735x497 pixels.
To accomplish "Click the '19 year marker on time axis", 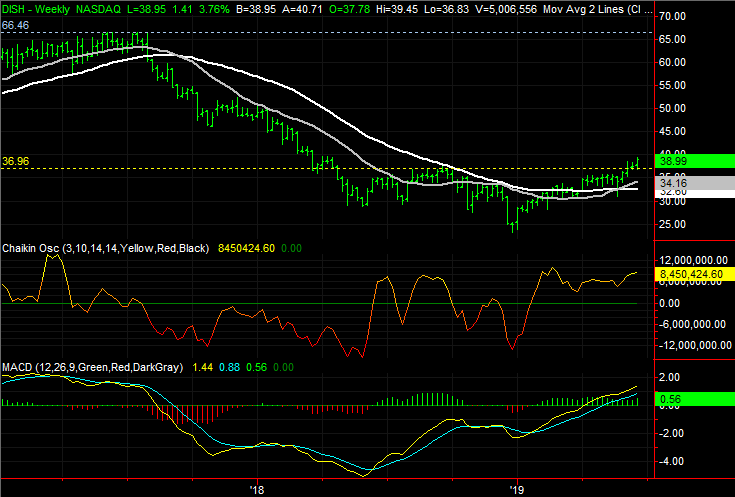I will [x=516, y=489].
